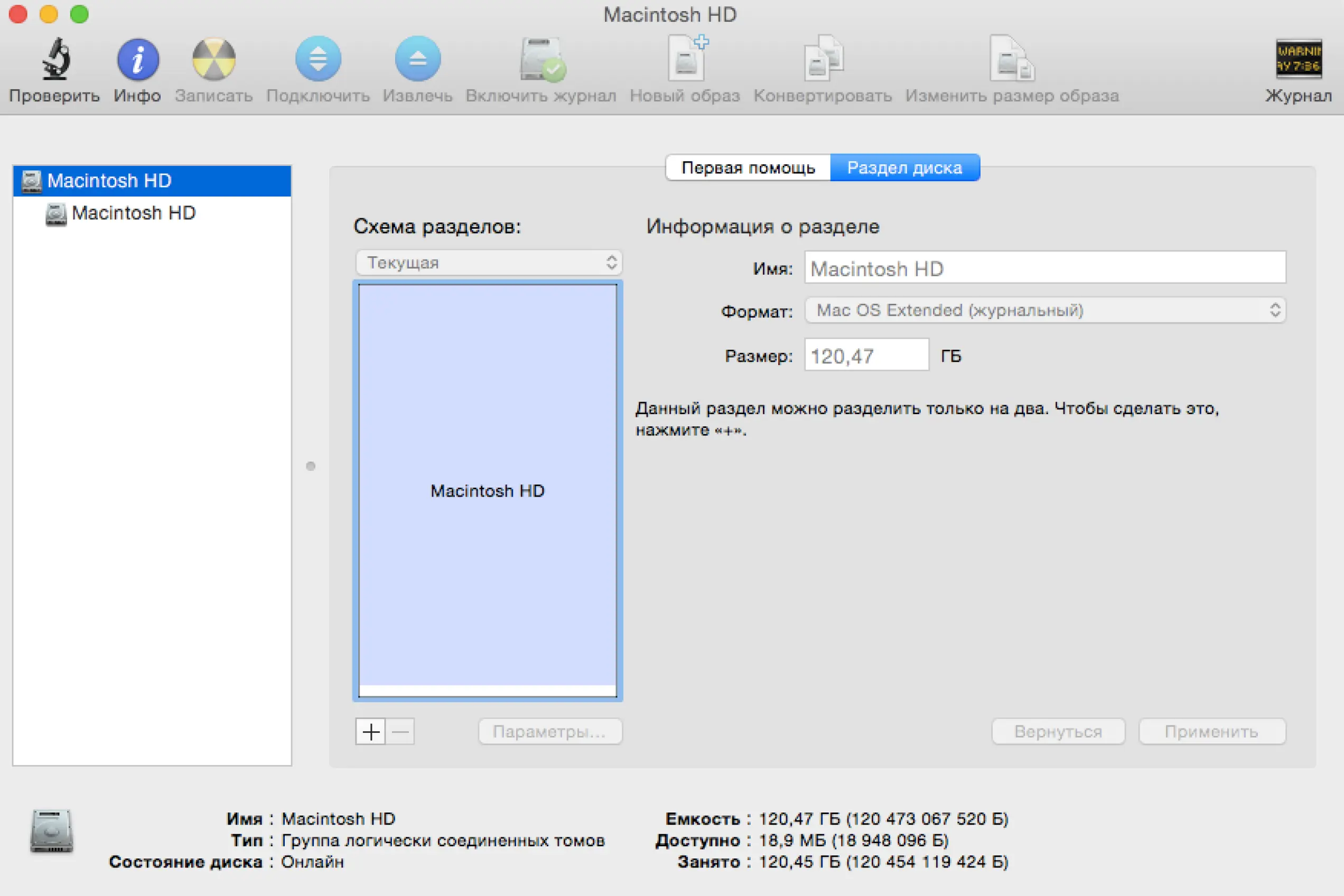Click the Включить журнал toolbar icon
The height and width of the screenshot is (896, 1344).
click(x=542, y=59)
